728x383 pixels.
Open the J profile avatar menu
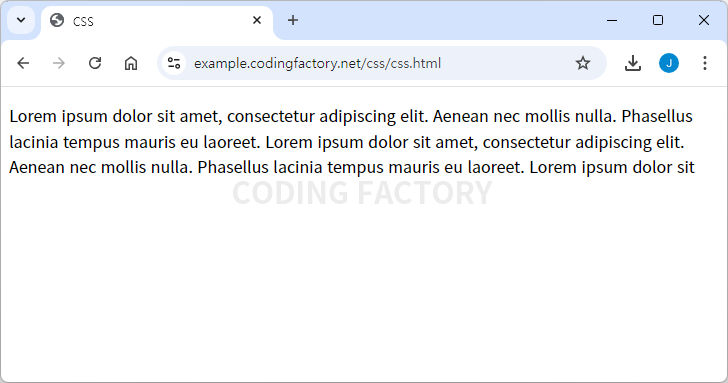coord(669,63)
